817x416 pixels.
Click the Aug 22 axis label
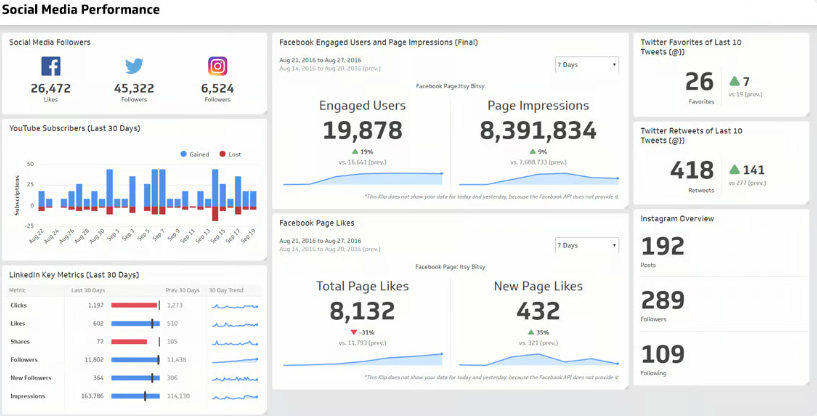coord(37,237)
